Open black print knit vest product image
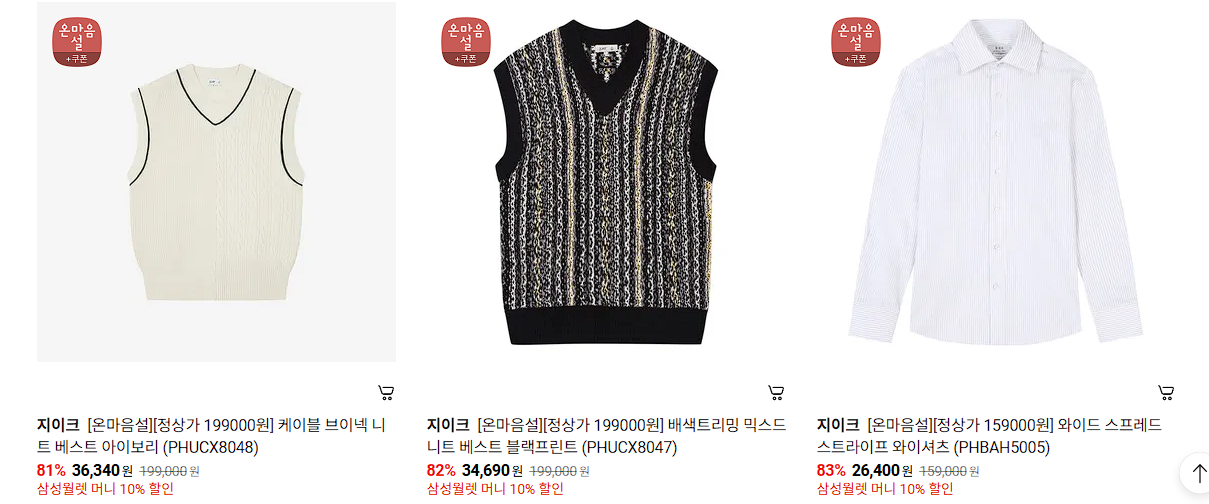The width and height of the screenshot is (1209, 504). (606, 182)
